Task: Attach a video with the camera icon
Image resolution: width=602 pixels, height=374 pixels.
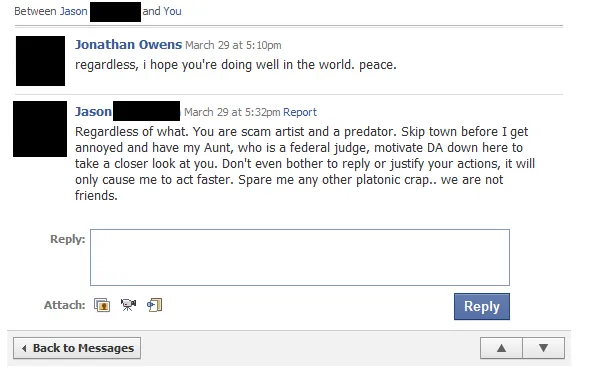Action: (x=128, y=305)
